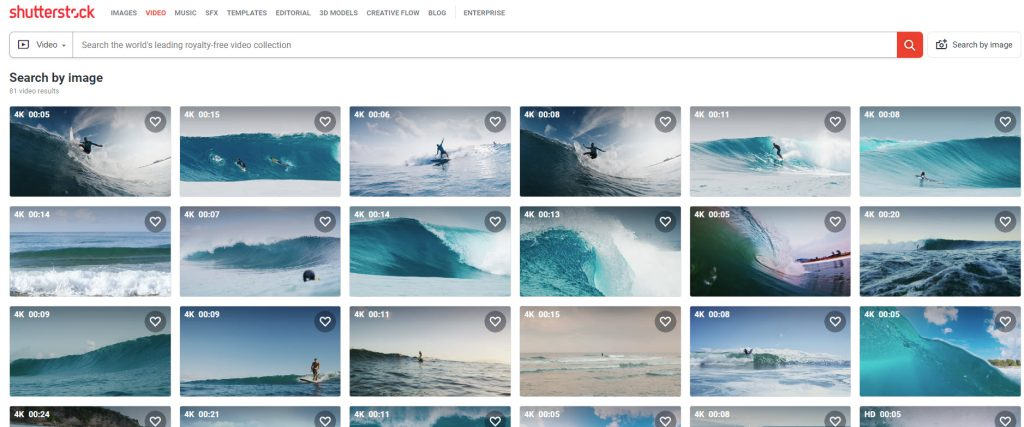
Task: Open the Templates menu
Action: coord(247,13)
